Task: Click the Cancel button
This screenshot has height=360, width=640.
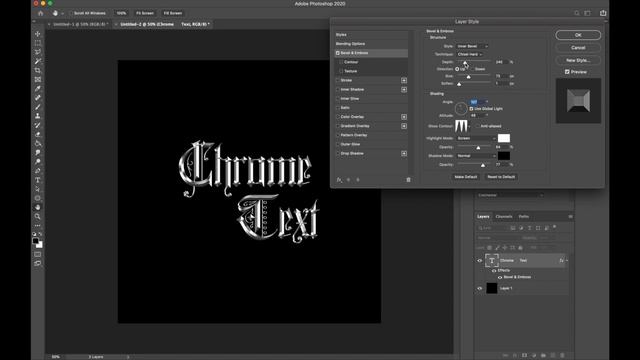Action: [578, 48]
